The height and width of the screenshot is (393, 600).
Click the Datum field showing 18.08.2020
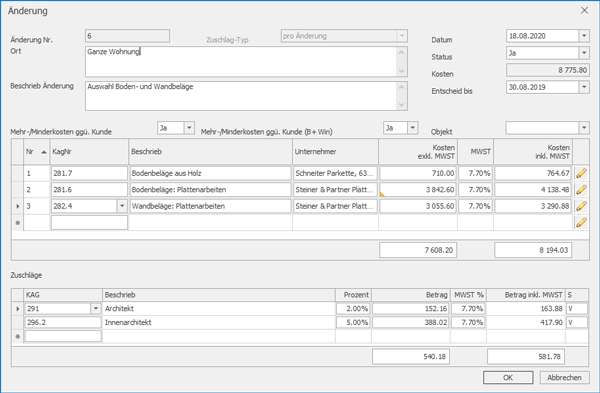click(x=543, y=36)
